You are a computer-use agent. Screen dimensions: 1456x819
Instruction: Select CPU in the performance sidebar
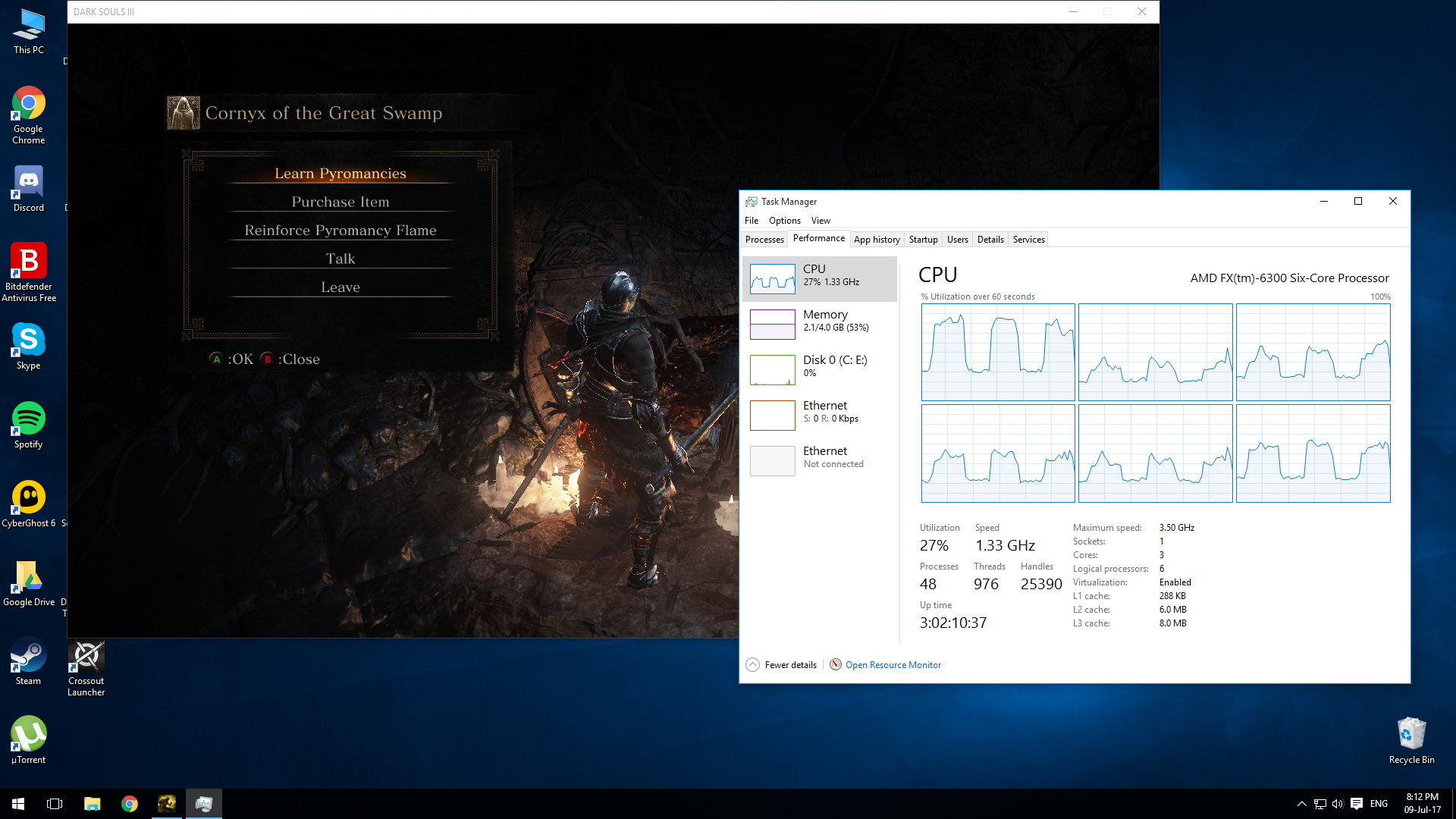click(x=820, y=278)
